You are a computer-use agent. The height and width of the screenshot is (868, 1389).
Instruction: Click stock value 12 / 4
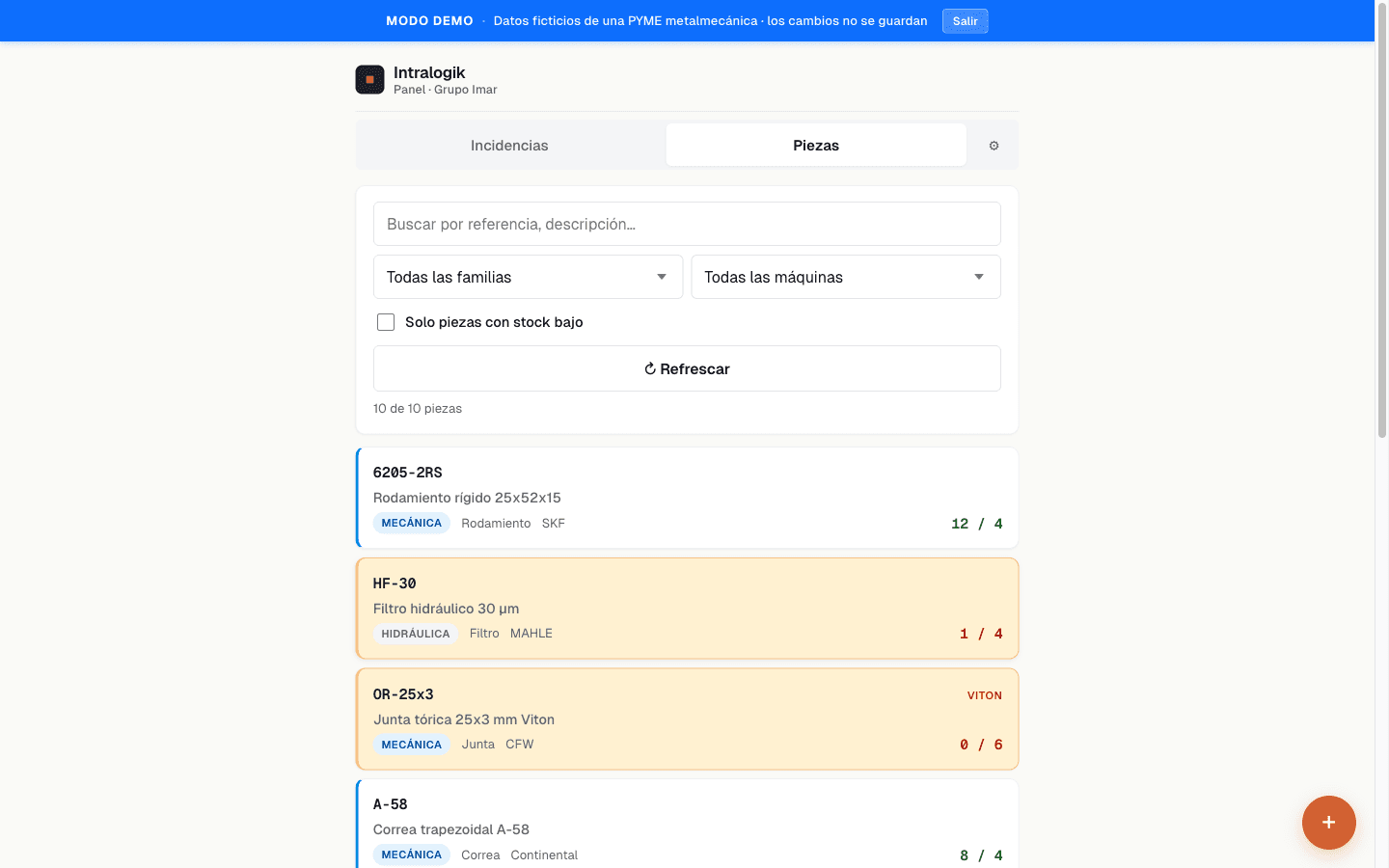tap(977, 524)
